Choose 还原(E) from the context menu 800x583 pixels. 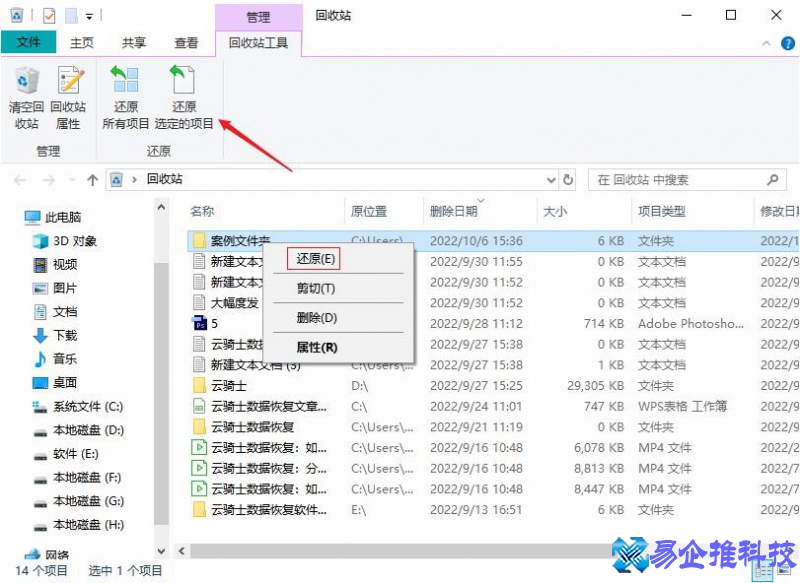point(315,258)
